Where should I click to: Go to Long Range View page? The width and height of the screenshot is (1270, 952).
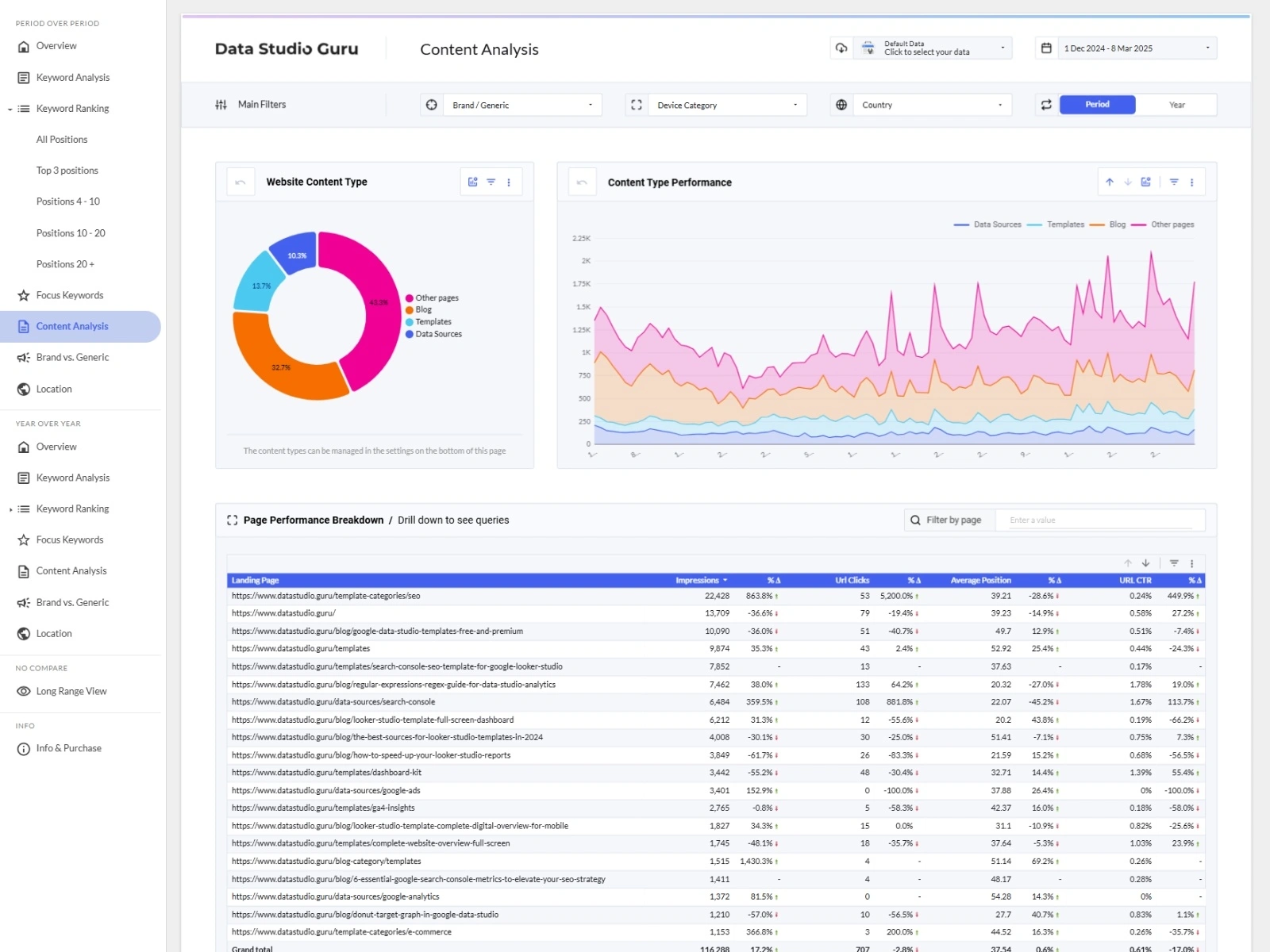tap(71, 691)
